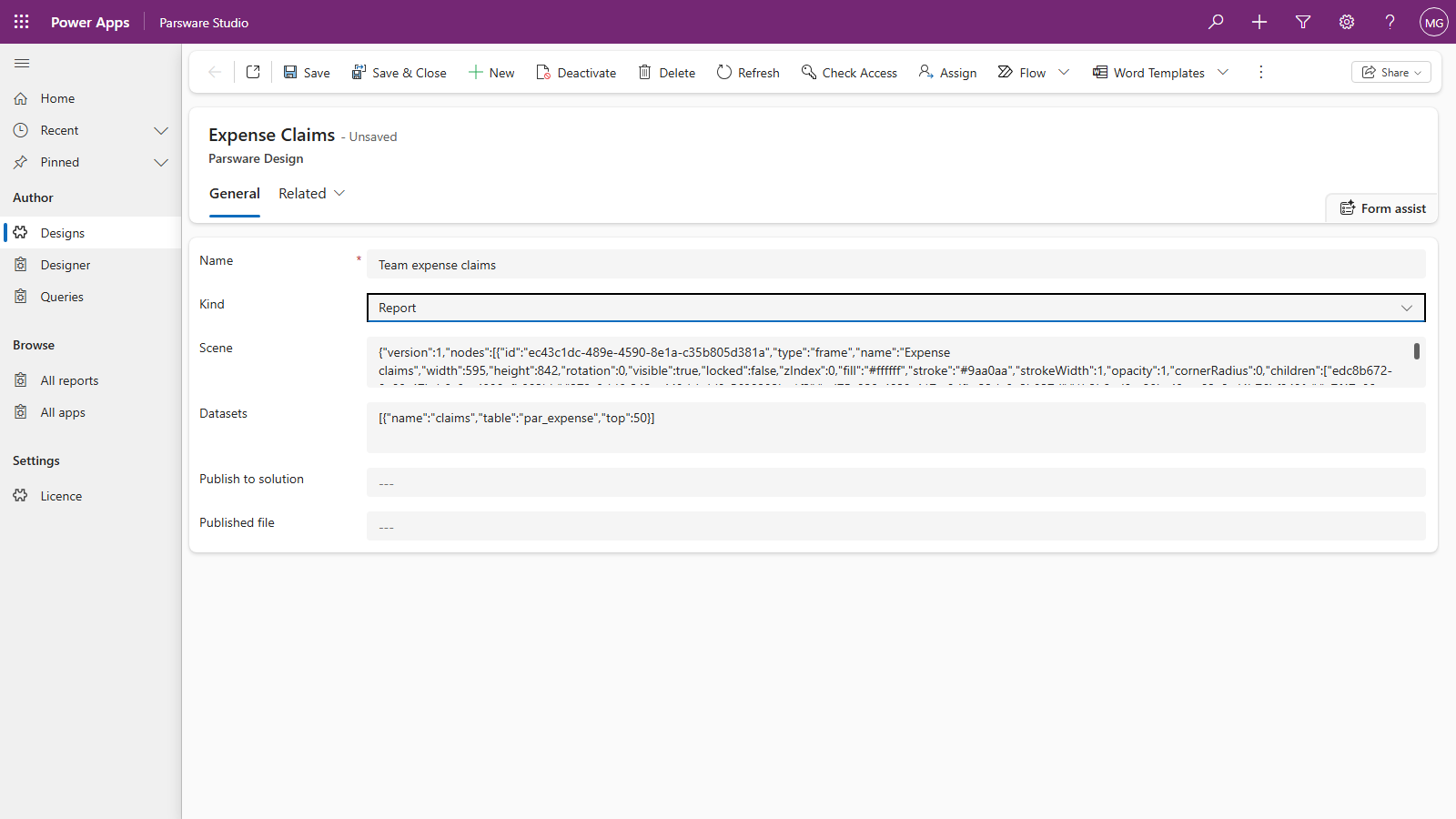Click the plus quick-create icon
This screenshot has height=819, width=1456.
tap(1259, 22)
